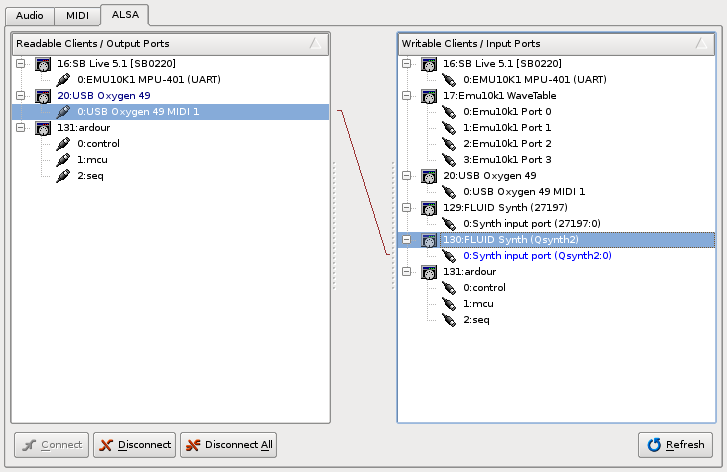Image resolution: width=727 pixels, height=472 pixels.
Task: Click input plug icon of Emu10k1 Port 0
Action: pyautogui.click(x=449, y=112)
